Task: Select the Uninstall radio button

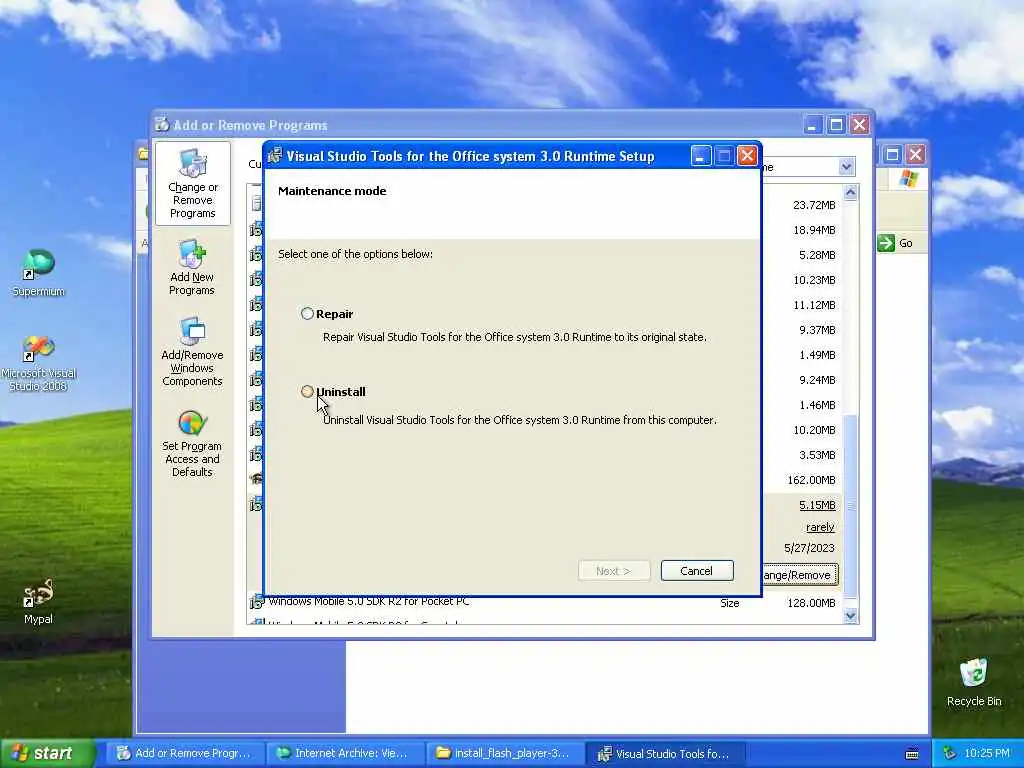Action: point(307,391)
